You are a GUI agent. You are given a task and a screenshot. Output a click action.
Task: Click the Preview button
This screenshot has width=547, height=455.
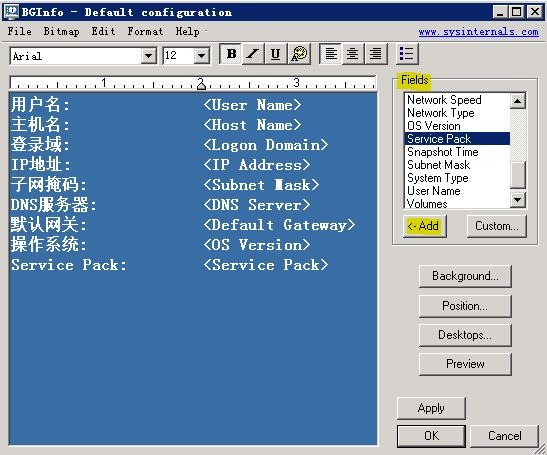point(465,364)
